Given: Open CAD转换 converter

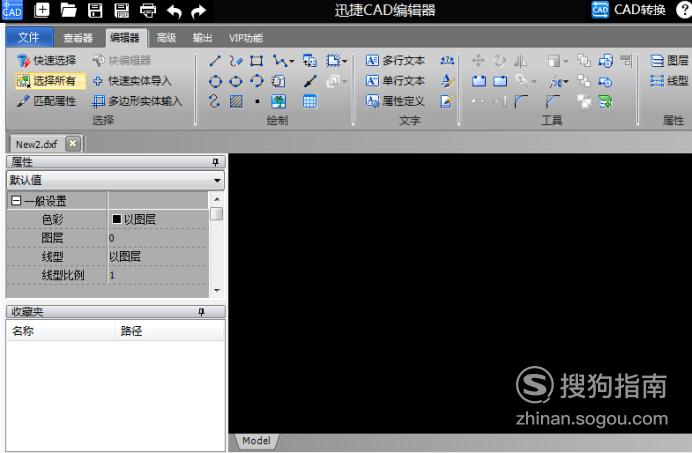Looking at the screenshot, I should coord(629,10).
